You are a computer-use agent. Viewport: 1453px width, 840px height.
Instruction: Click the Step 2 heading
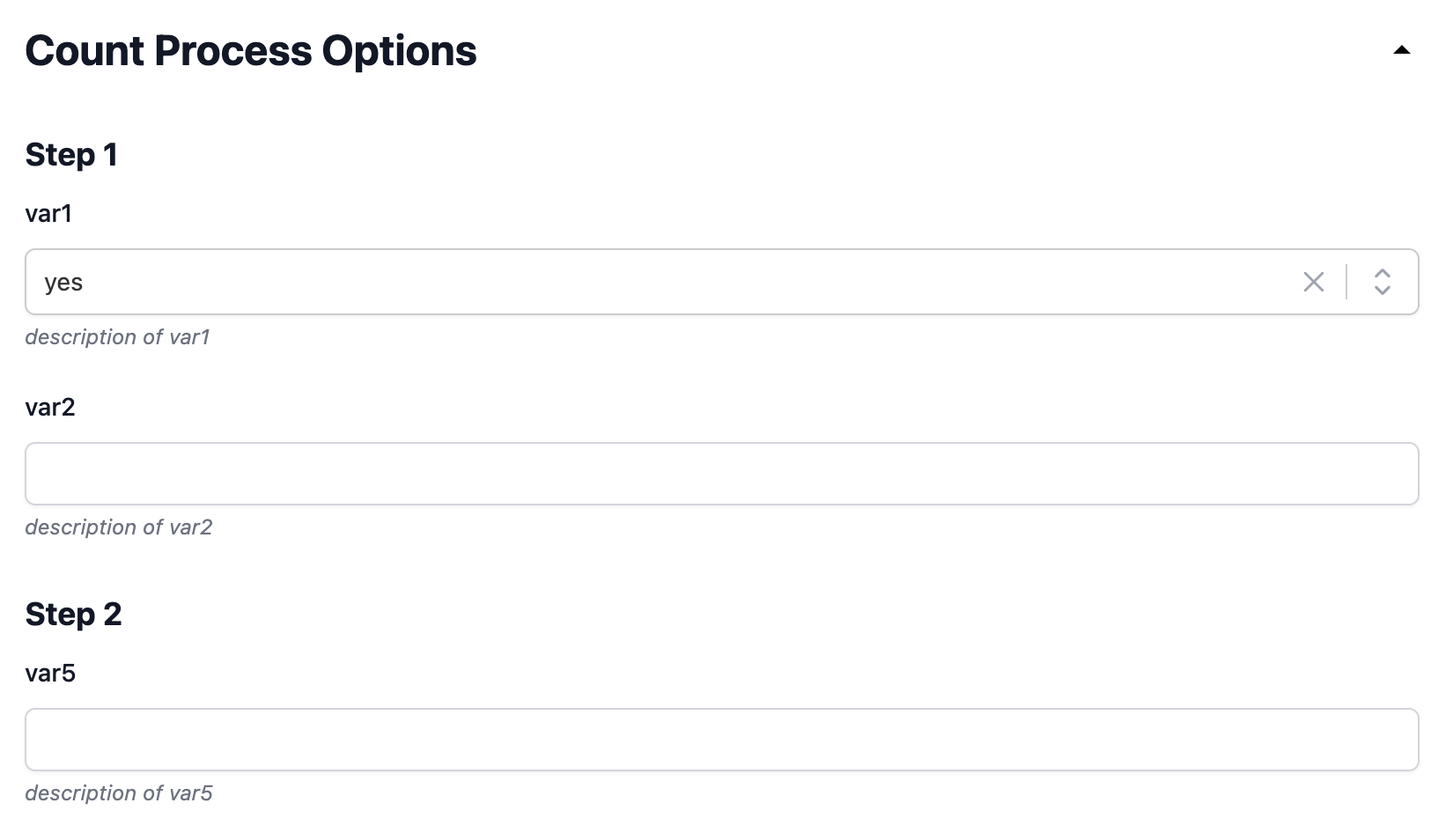click(73, 615)
